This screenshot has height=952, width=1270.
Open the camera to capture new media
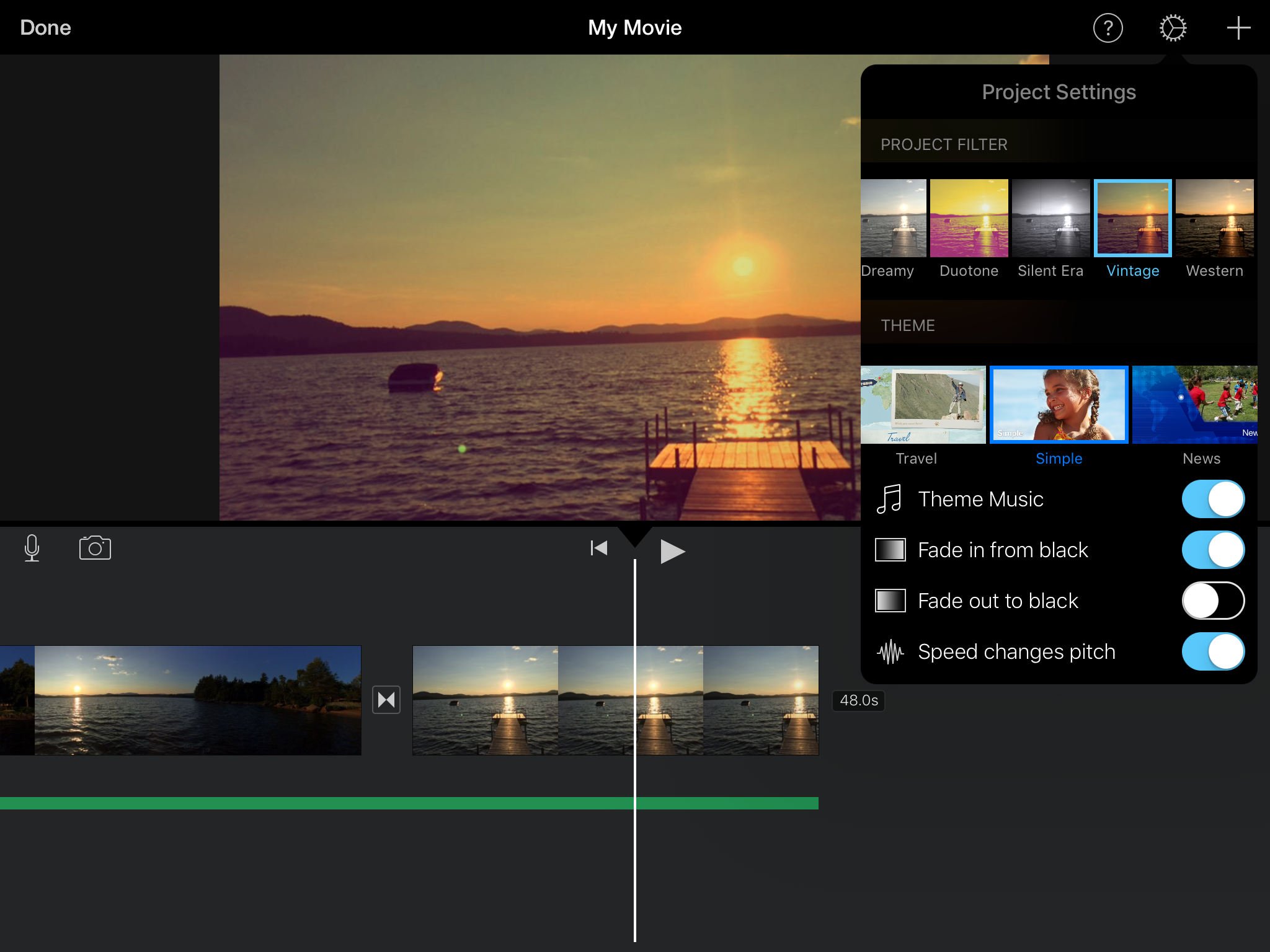click(x=94, y=548)
